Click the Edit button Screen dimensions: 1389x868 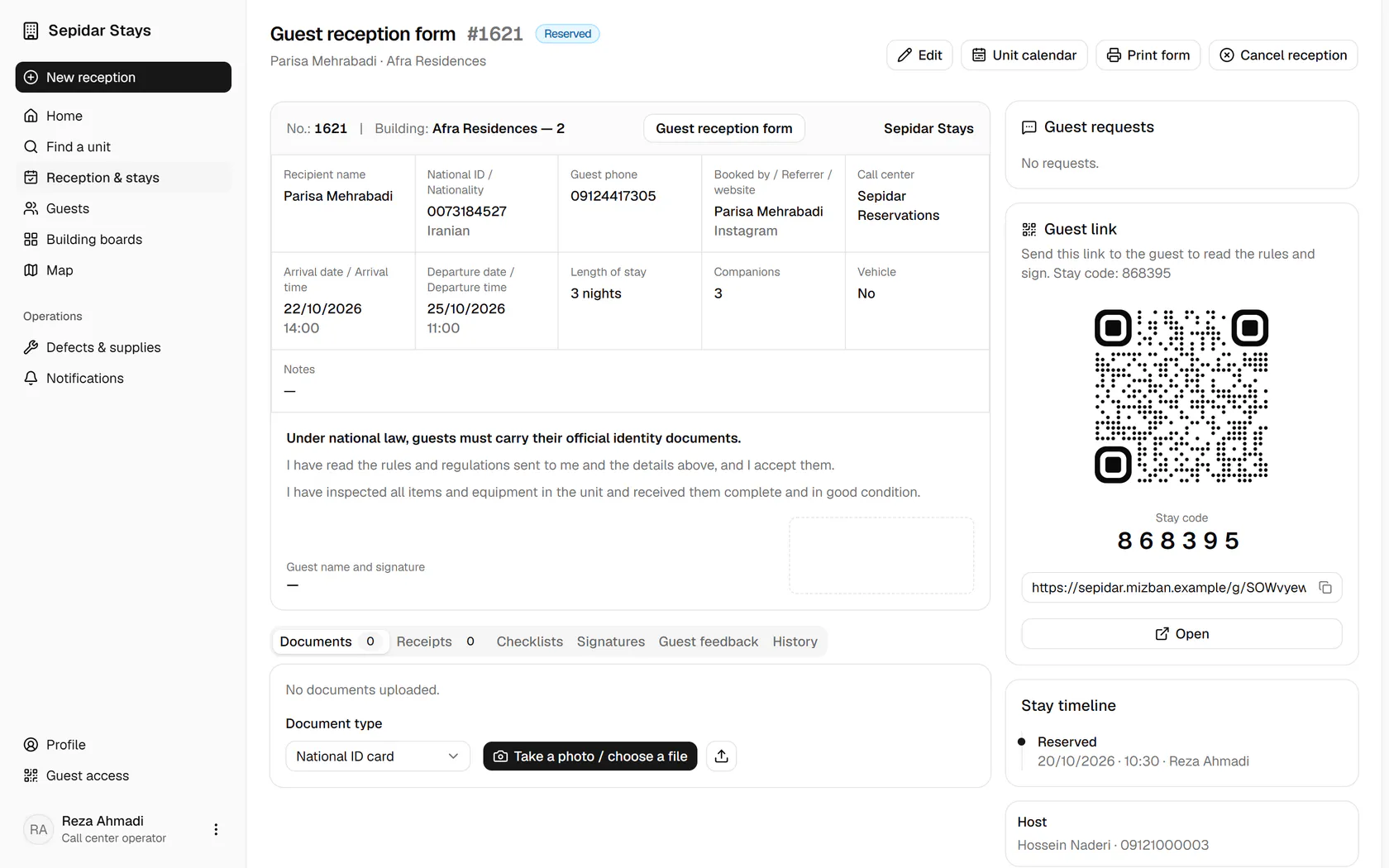pyautogui.click(x=919, y=55)
